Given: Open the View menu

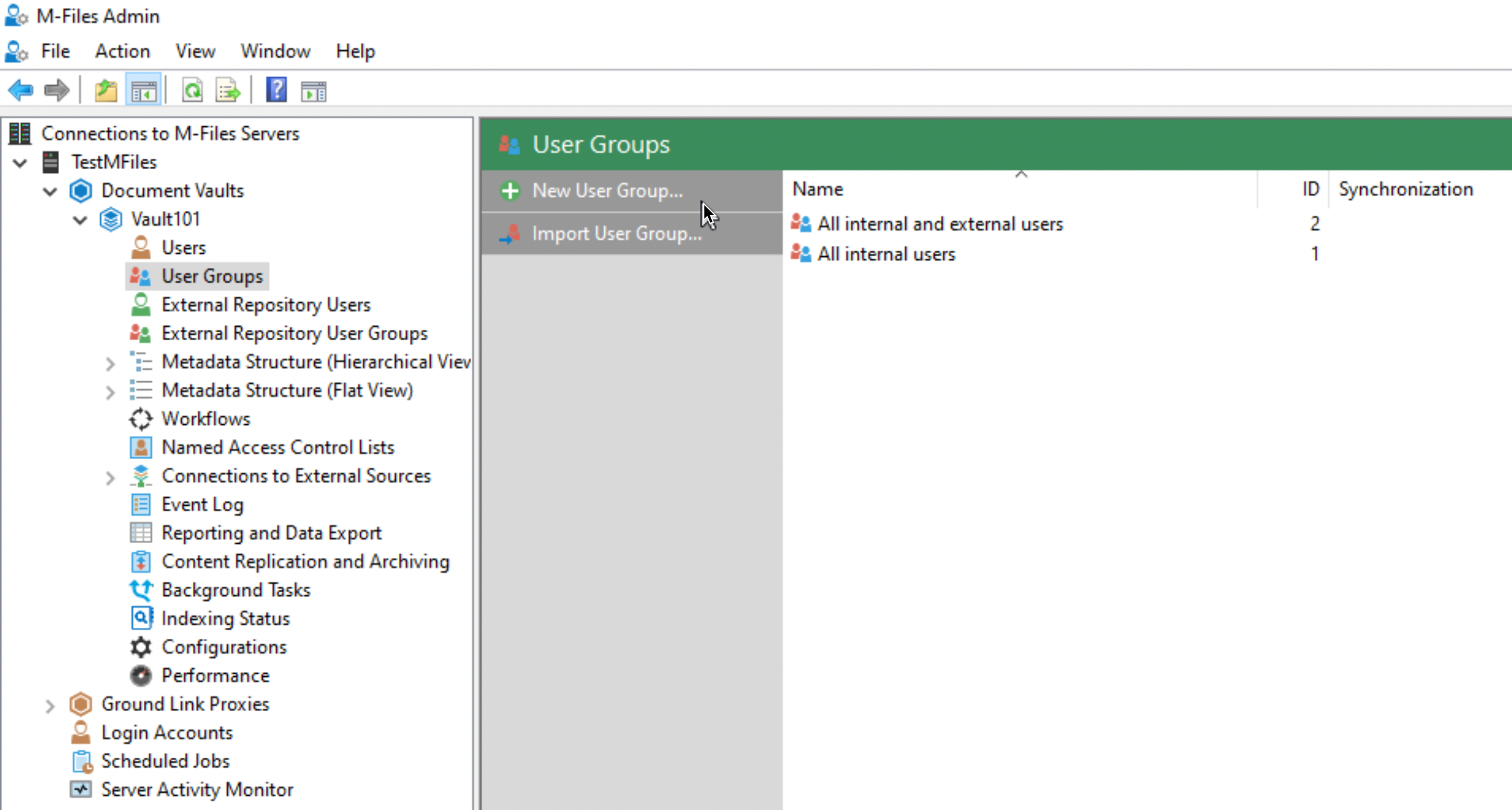Looking at the screenshot, I should point(195,51).
